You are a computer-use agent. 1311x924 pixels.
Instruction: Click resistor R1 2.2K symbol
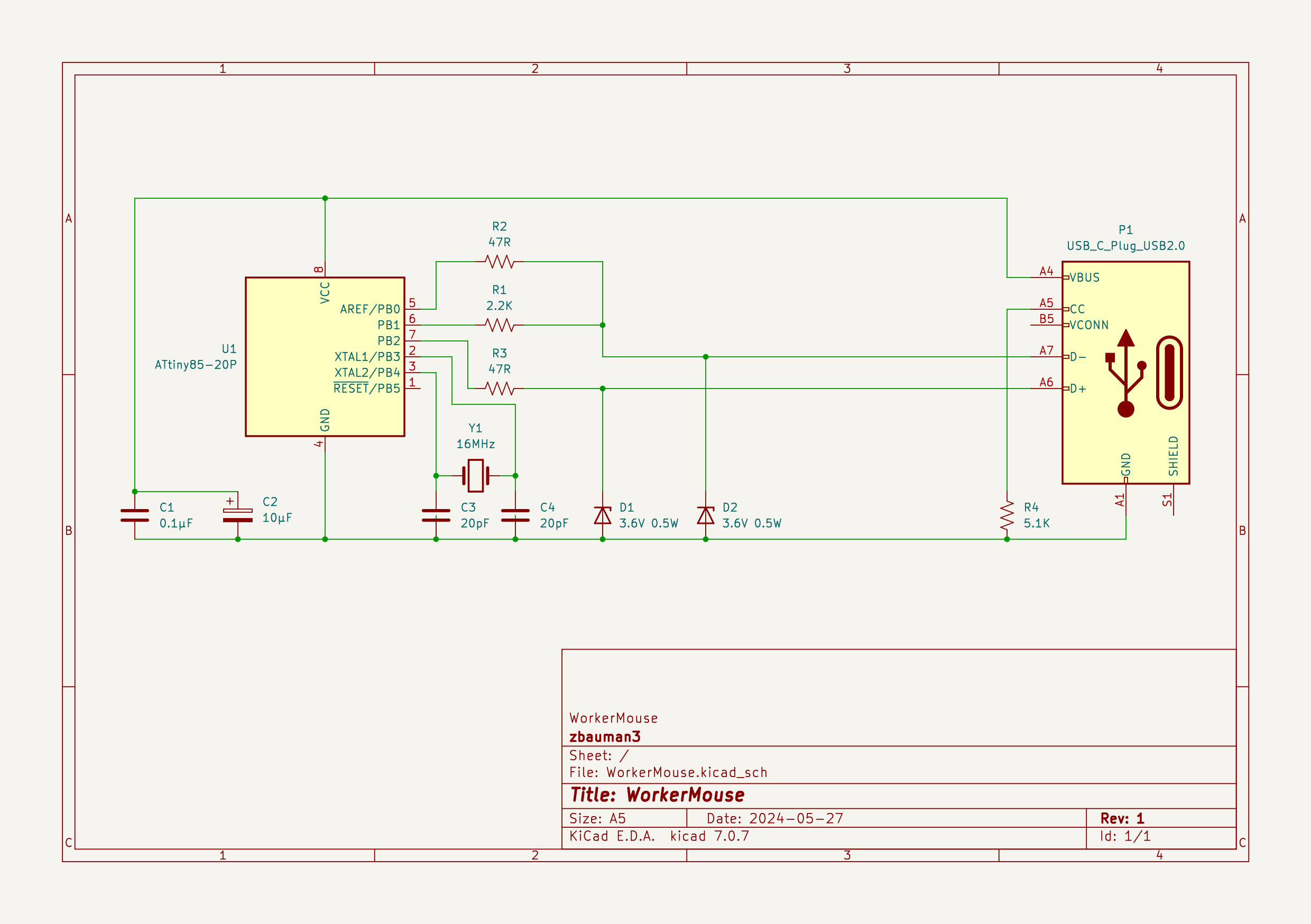coord(499,325)
